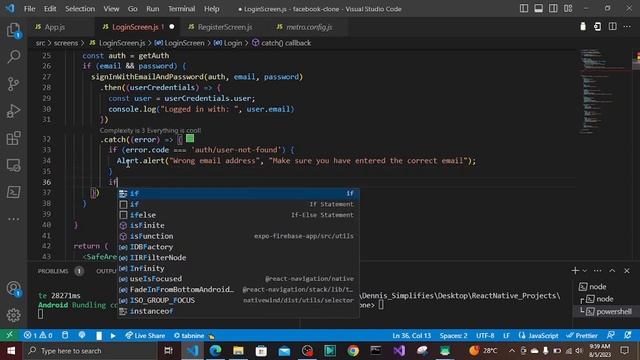640x360 pixels.
Task: Open the Help menu
Action: [211, 9]
